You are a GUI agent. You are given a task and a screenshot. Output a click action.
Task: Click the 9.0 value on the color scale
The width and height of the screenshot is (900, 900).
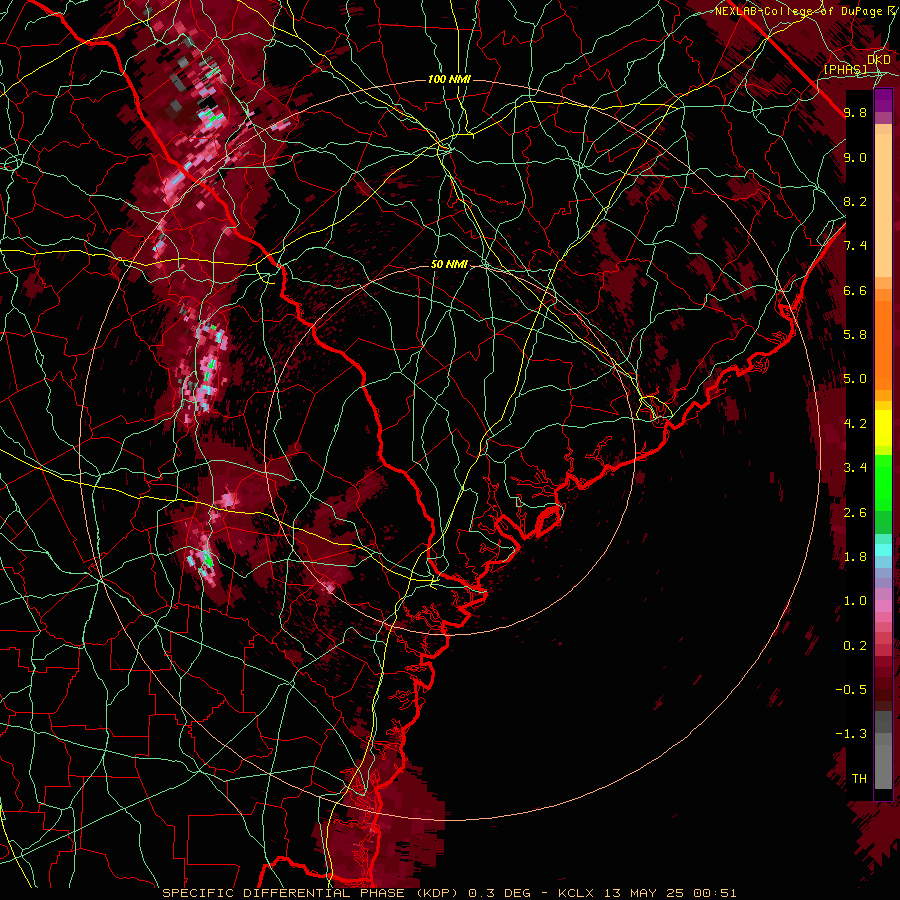tap(855, 157)
